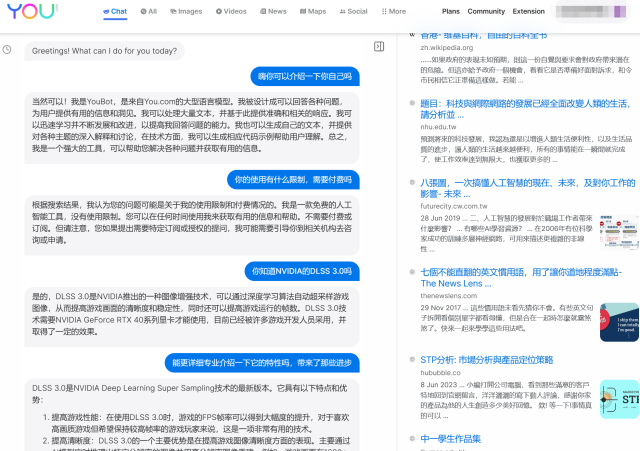Click the hububble.co result thumbnail
Image resolution: width=640 pixels, height=451 pixels.
[619, 399]
